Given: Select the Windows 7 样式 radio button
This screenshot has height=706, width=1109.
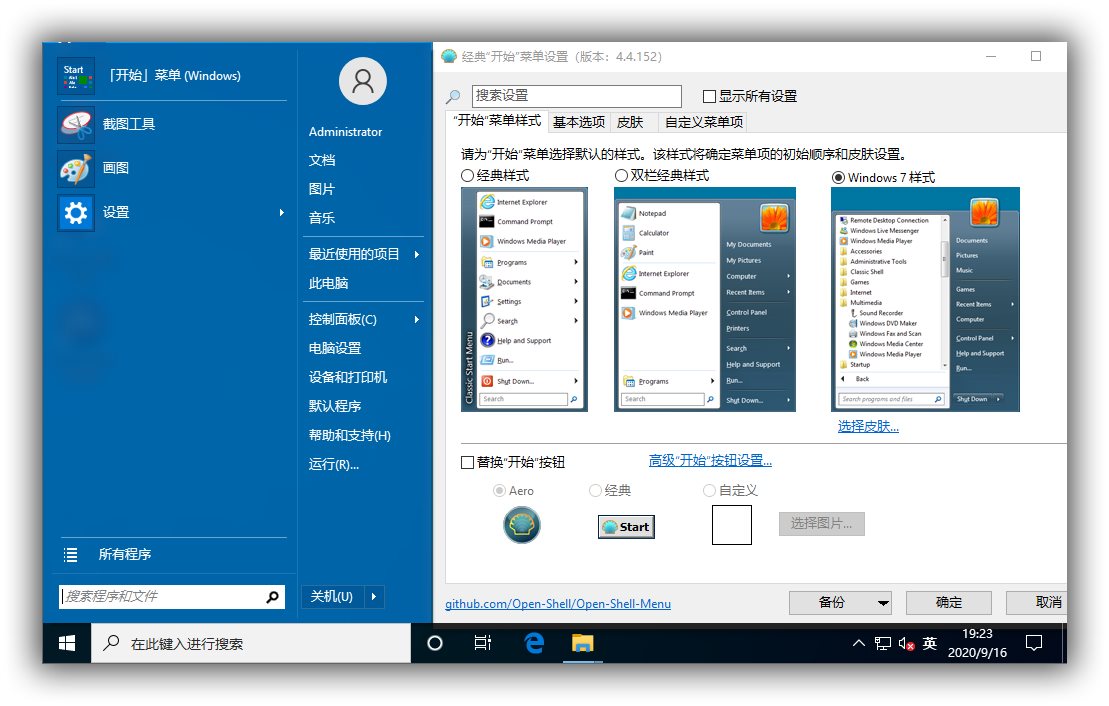Looking at the screenshot, I should (838, 178).
